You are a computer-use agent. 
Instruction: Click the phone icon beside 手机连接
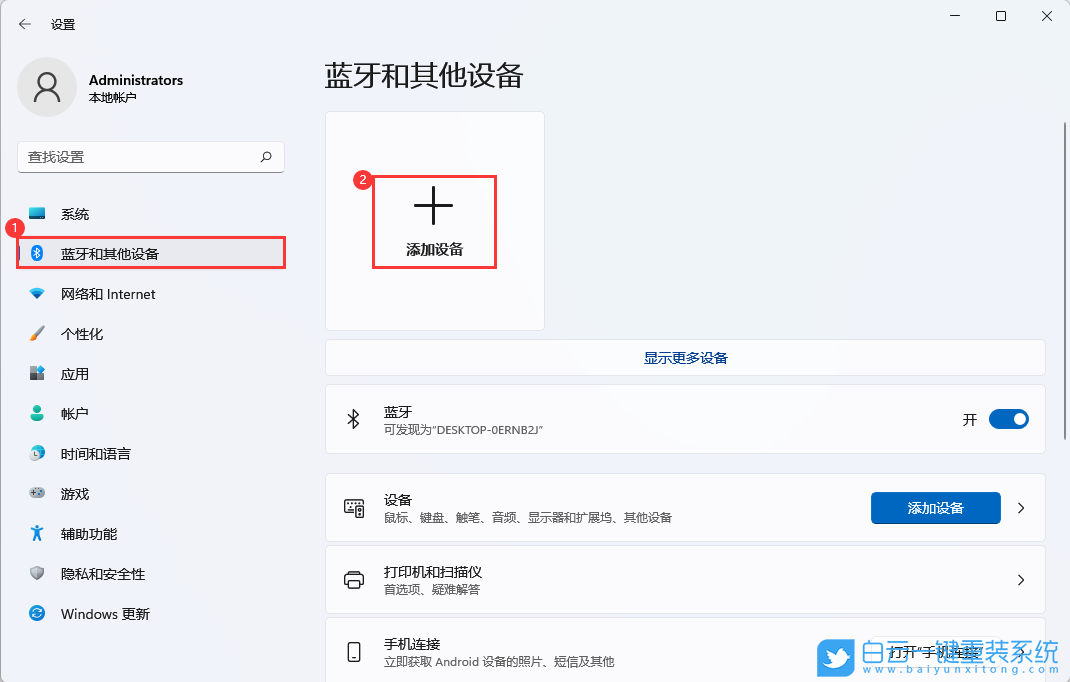pos(354,651)
